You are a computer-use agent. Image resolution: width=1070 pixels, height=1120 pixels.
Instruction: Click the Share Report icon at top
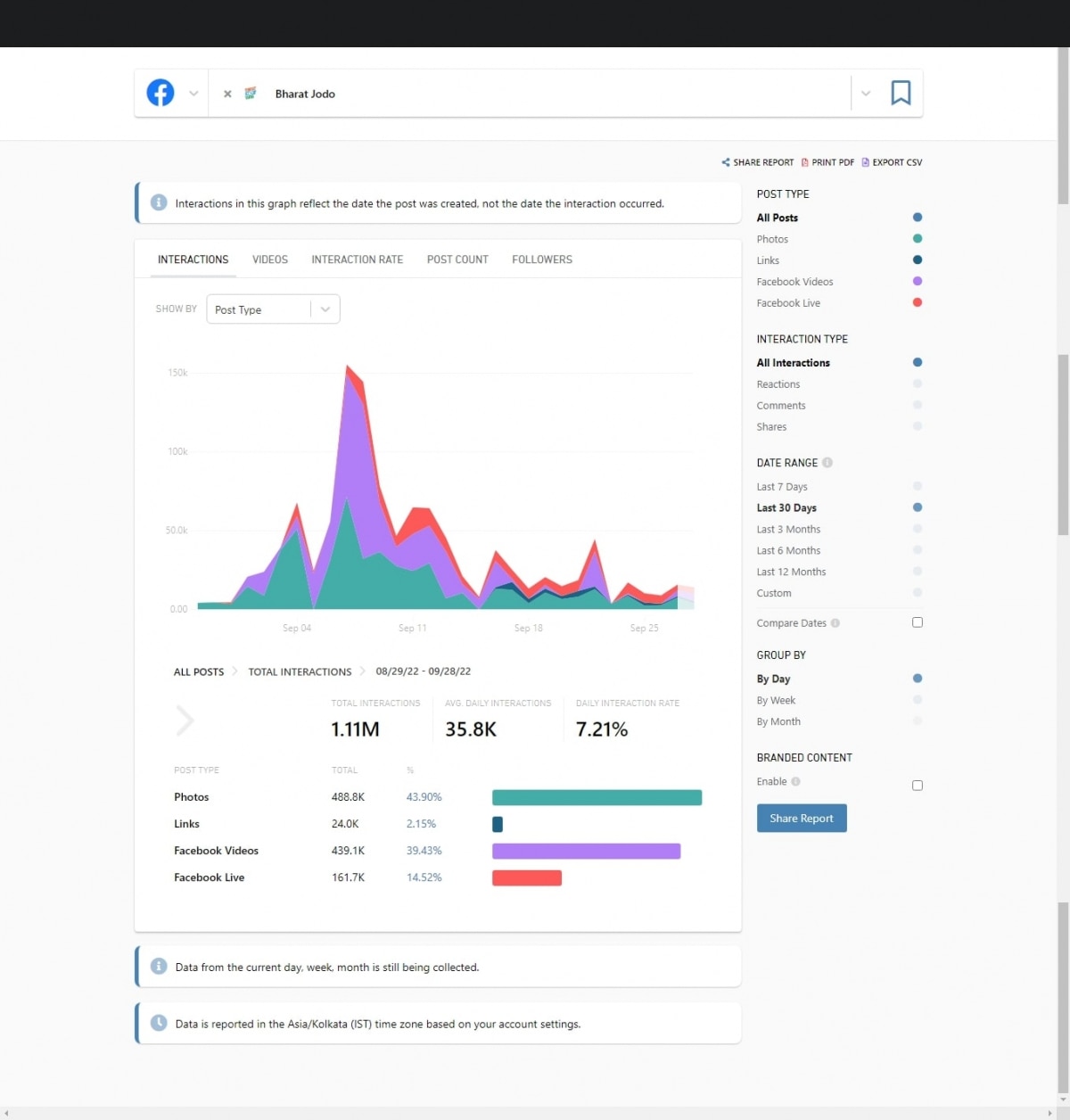pos(726,162)
